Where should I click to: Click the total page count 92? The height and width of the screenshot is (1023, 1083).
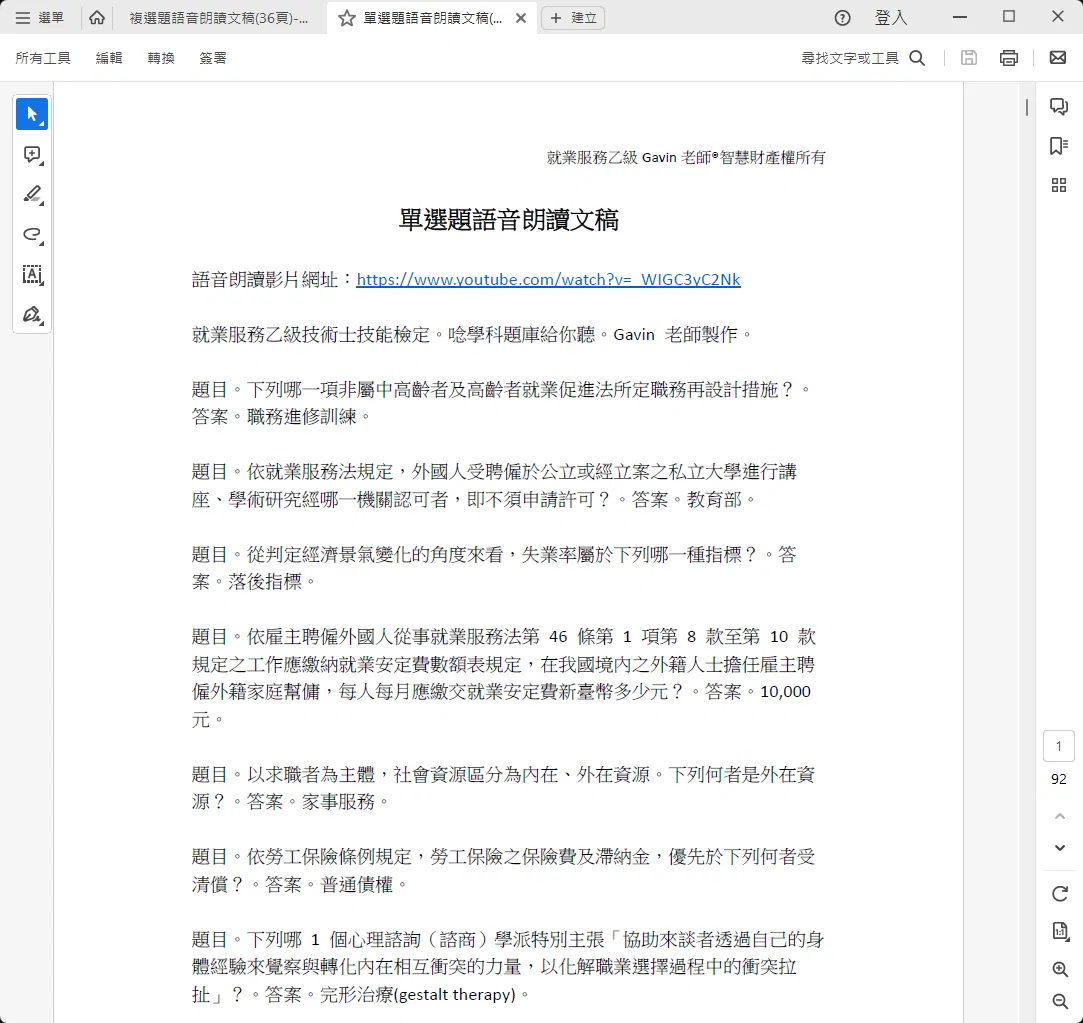pyautogui.click(x=1059, y=779)
